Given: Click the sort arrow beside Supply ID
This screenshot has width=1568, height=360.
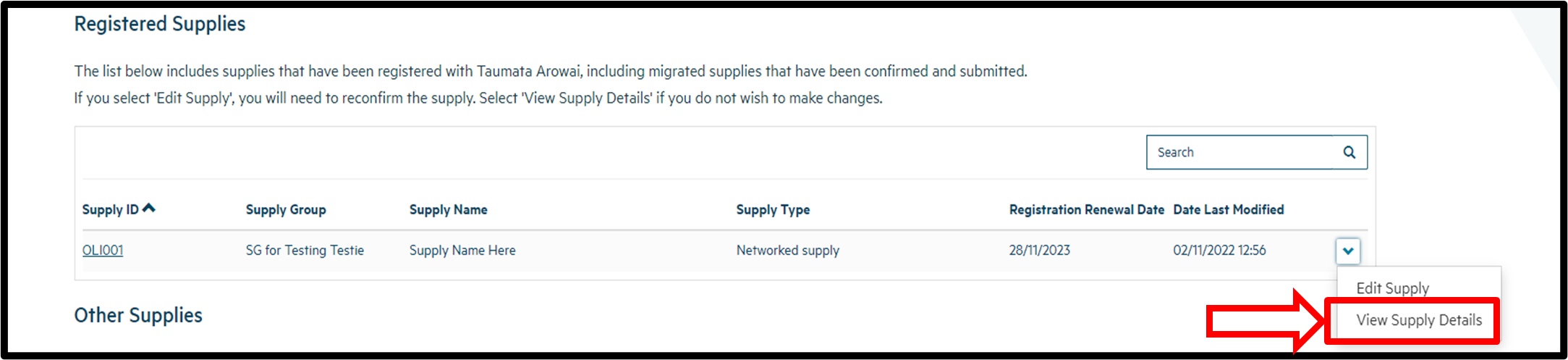Looking at the screenshot, I should point(149,208).
